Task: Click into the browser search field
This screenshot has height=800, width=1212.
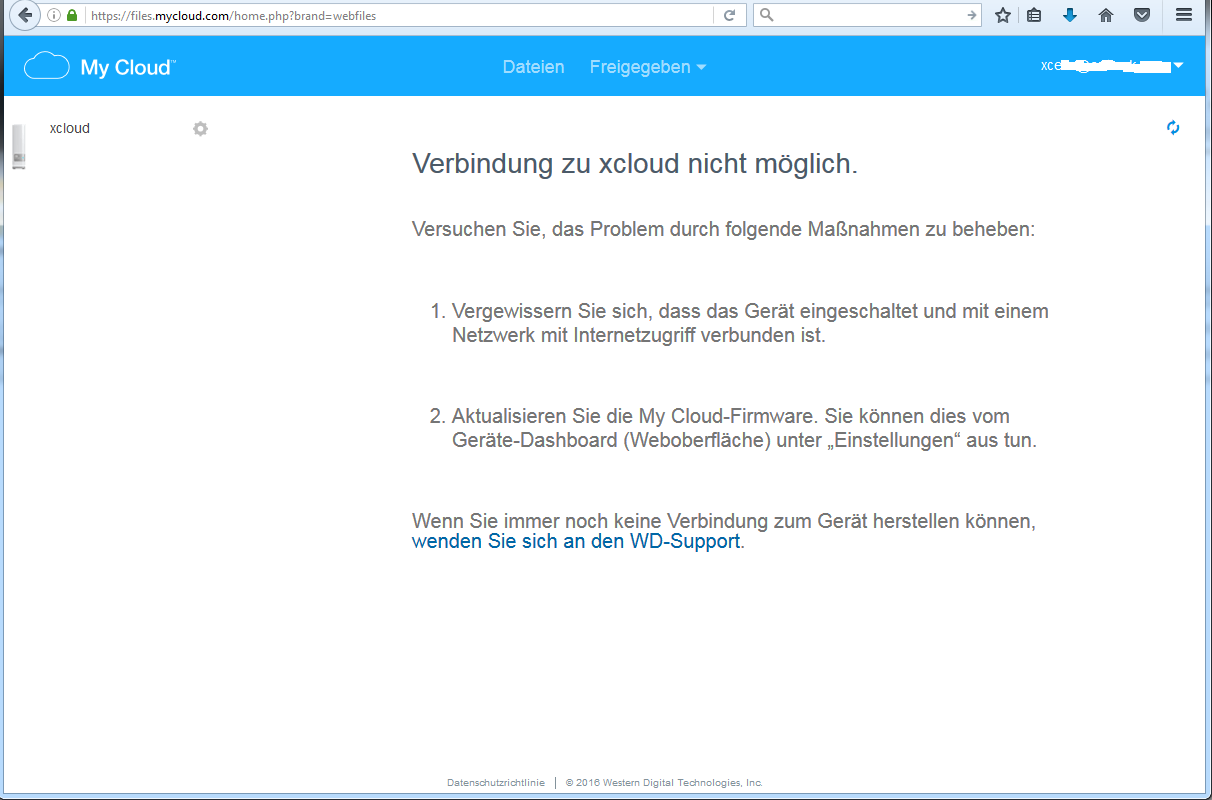Action: [868, 15]
